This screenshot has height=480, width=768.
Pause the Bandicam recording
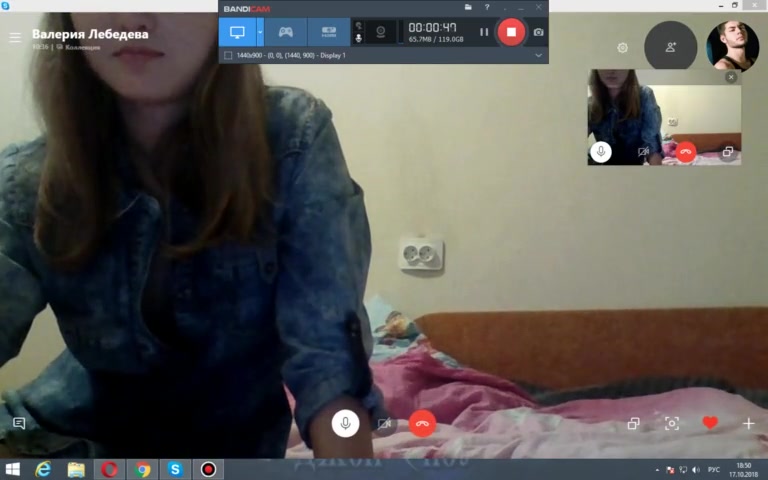(x=484, y=32)
